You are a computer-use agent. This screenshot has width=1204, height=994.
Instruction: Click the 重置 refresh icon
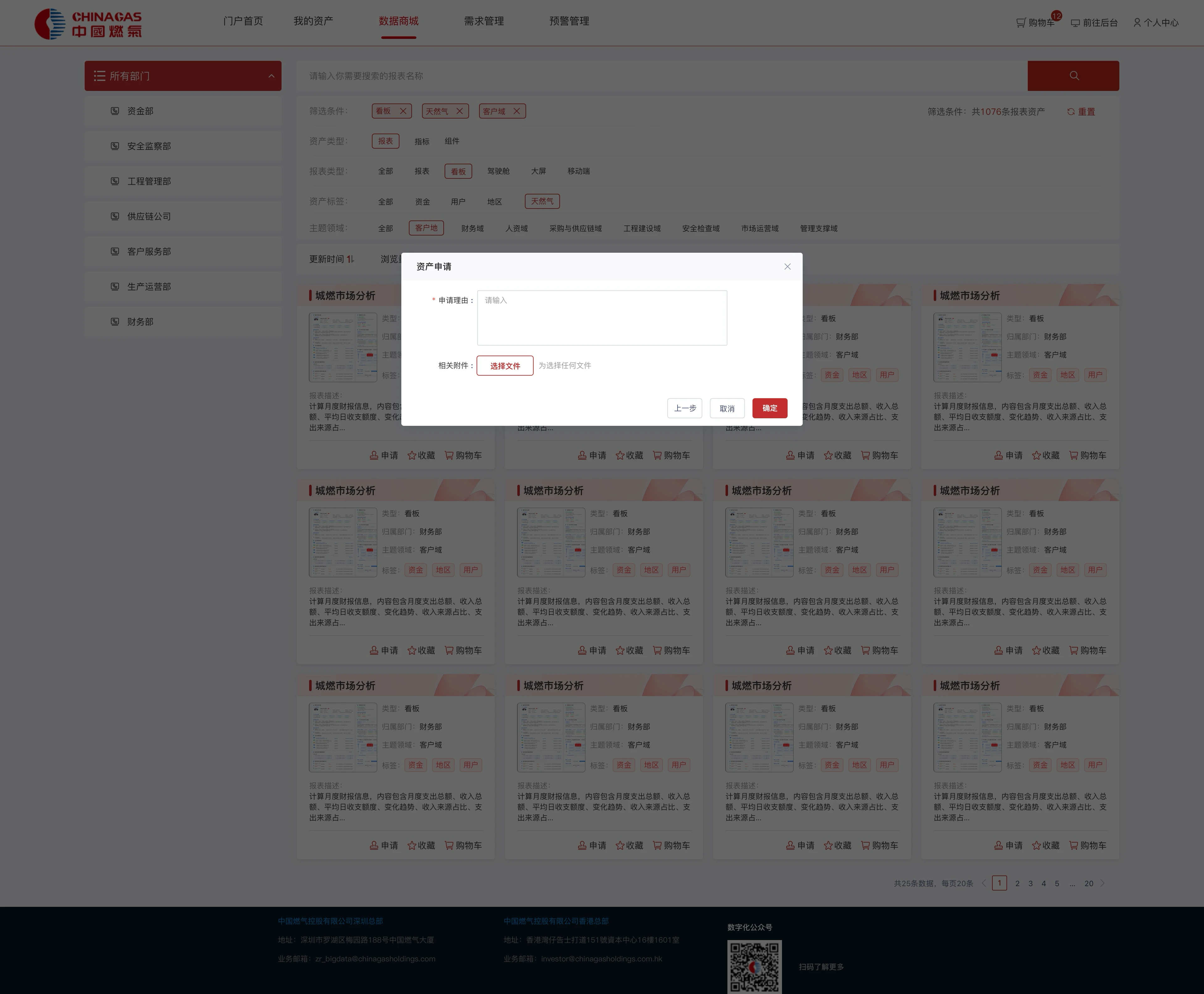[x=1071, y=112]
